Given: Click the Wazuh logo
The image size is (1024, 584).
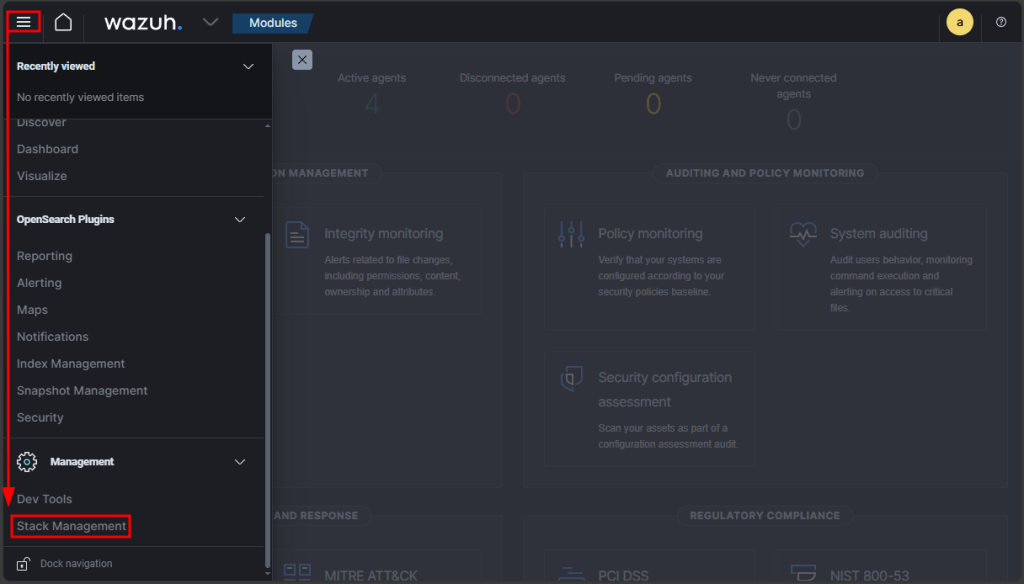Looking at the screenshot, I should 143,22.
